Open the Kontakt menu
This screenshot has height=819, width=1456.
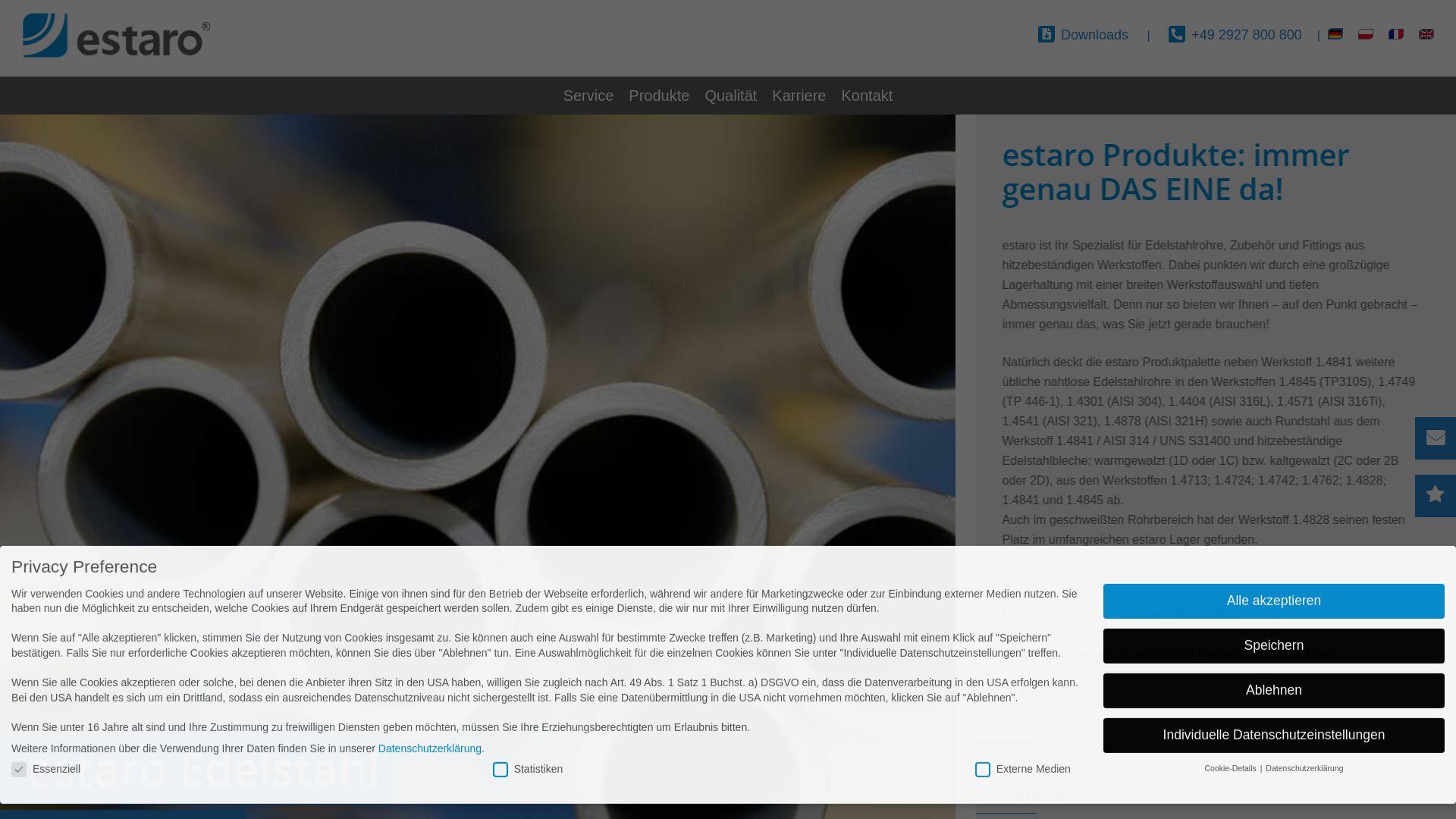point(867,96)
